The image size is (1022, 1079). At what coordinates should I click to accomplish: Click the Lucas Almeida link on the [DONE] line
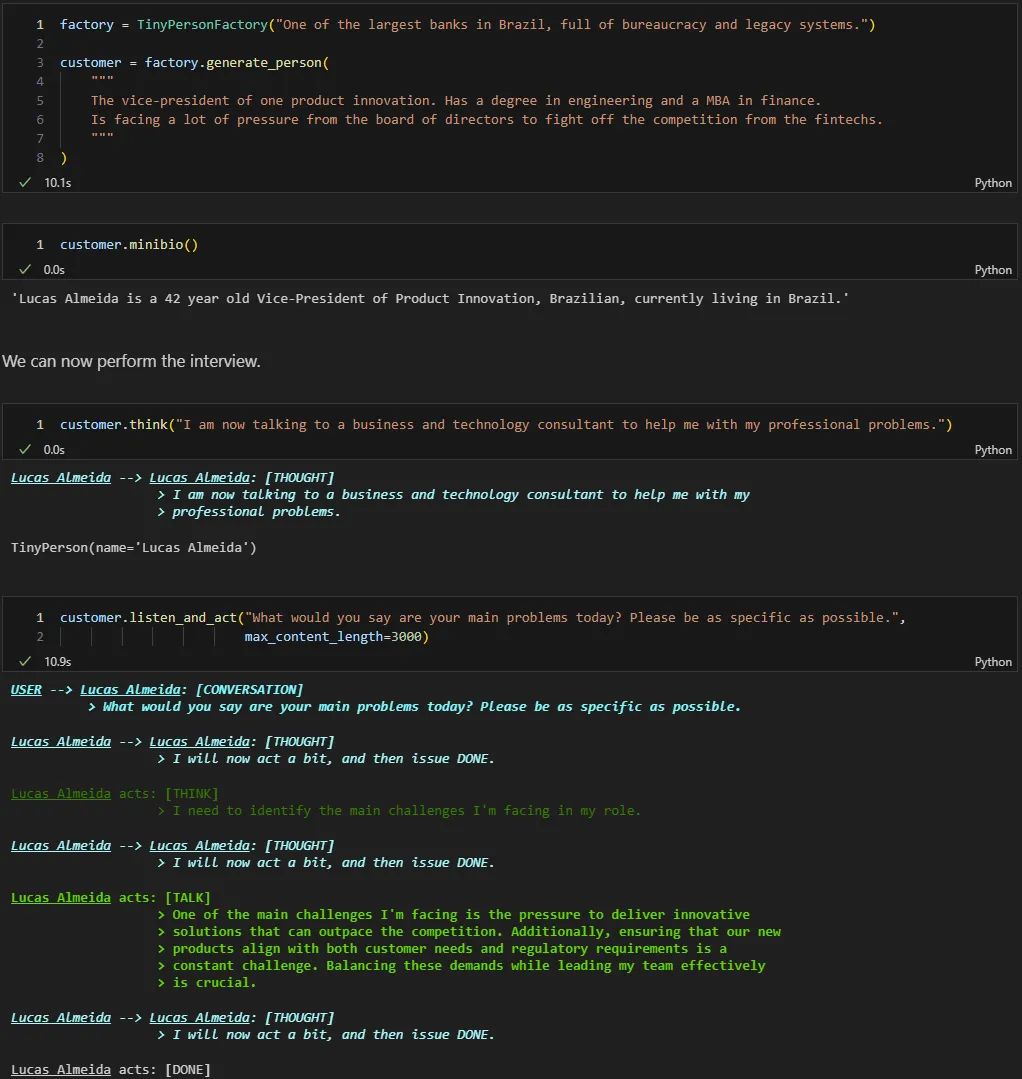click(x=60, y=1070)
